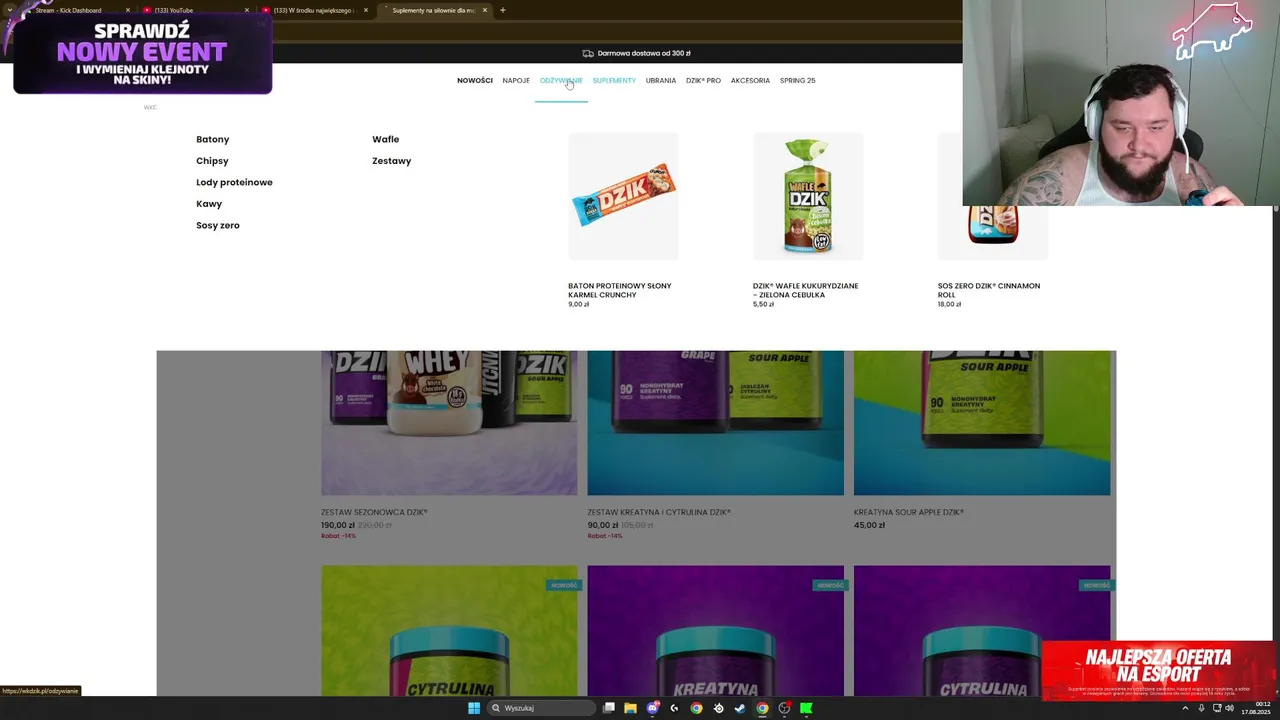The image size is (1280, 720).
Task: Click the Sprawdź Nowy Event banner
Action: tap(142, 54)
